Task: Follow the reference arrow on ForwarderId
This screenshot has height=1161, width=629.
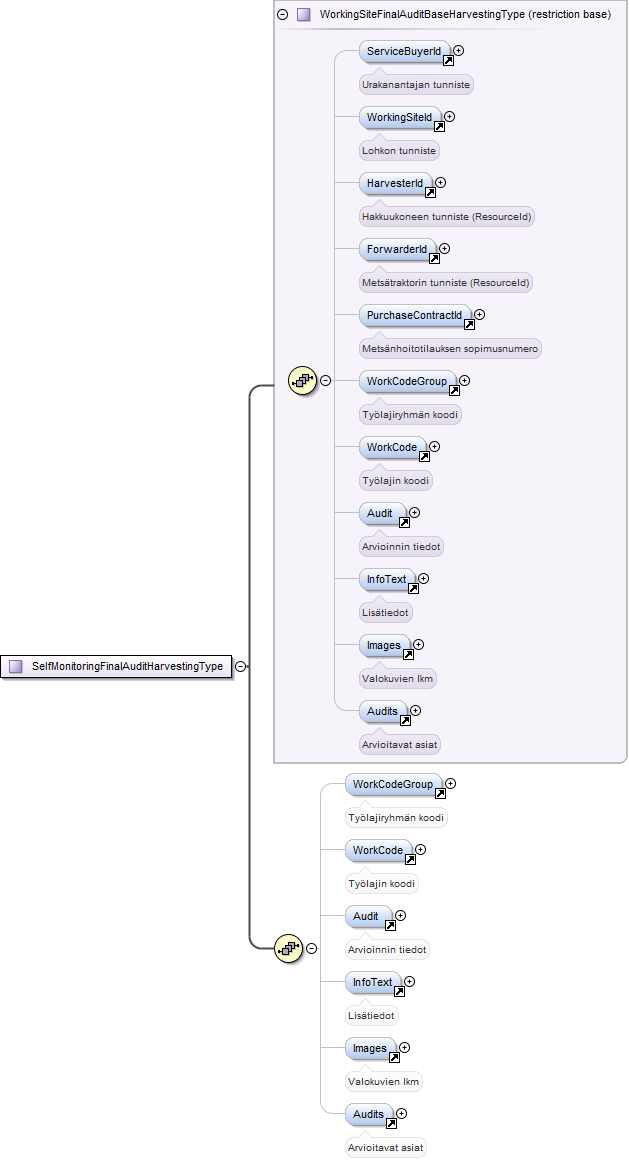Action: click(434, 258)
